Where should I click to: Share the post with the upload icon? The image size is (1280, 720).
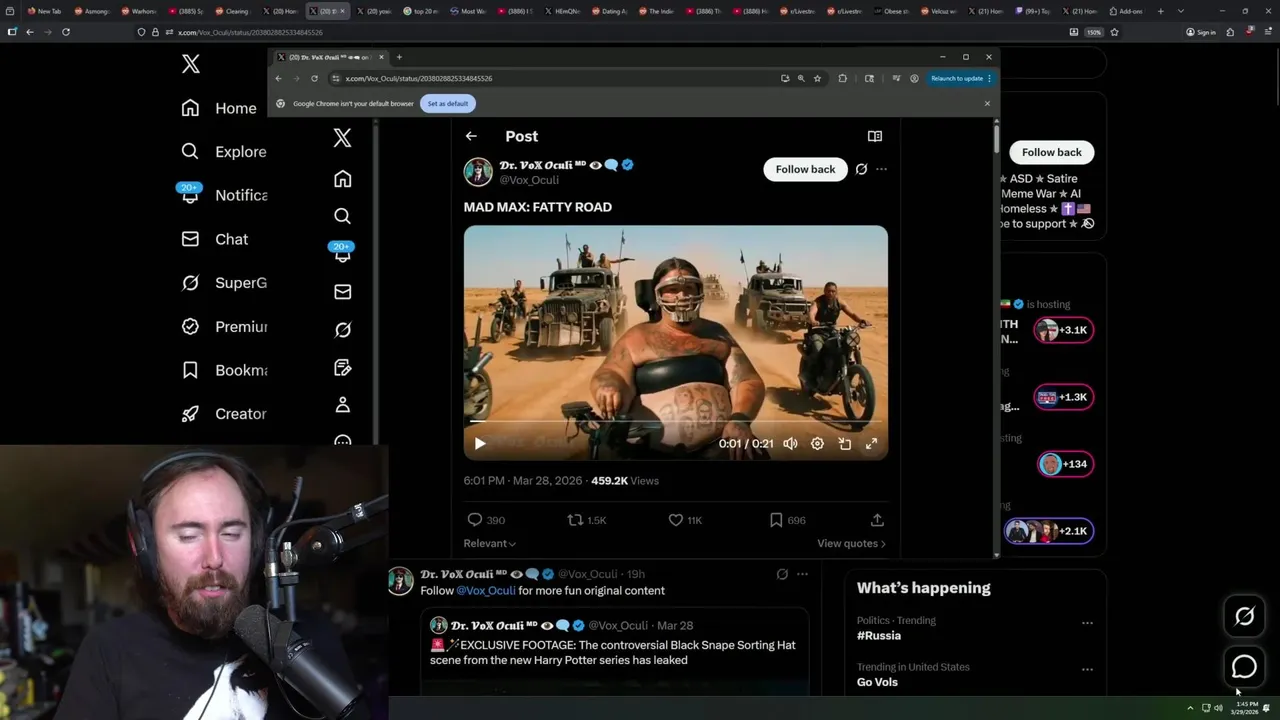click(x=877, y=520)
